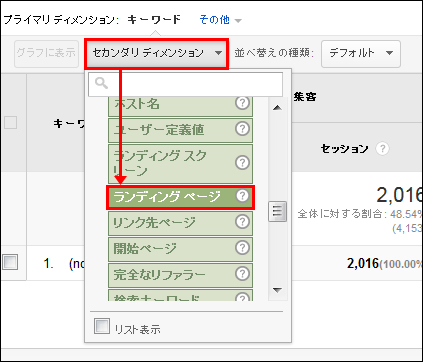Viewport: 423px width, 362px height.
Task: Open the その他 primary dimension menu
Action: click(x=220, y=20)
